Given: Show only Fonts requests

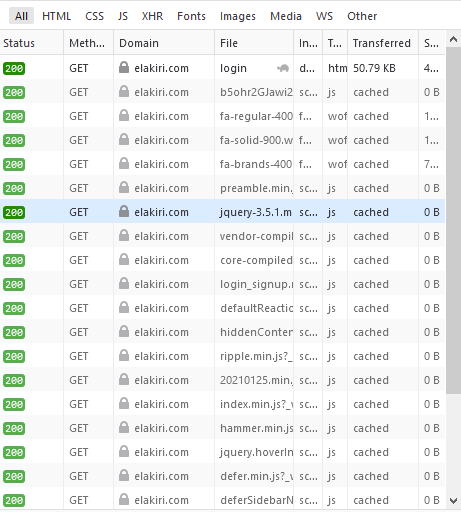Looking at the screenshot, I should 191,16.
